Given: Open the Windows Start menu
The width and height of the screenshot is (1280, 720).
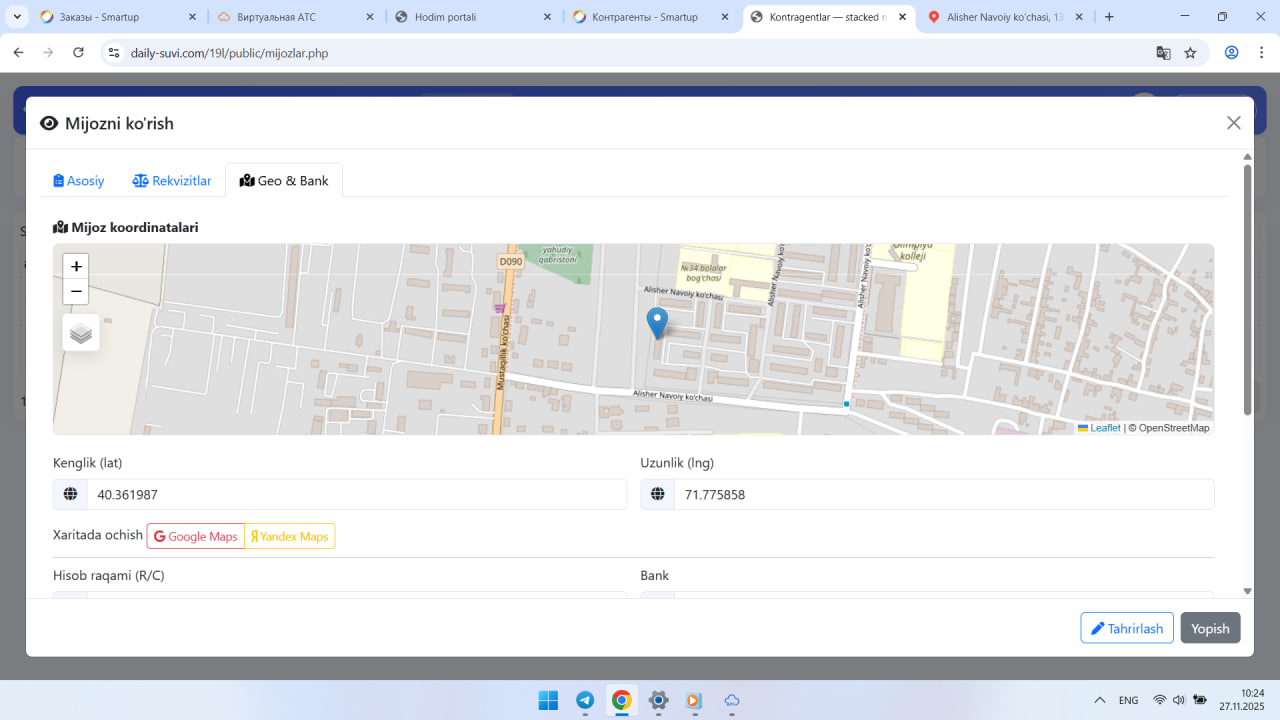Looking at the screenshot, I should (x=548, y=700).
